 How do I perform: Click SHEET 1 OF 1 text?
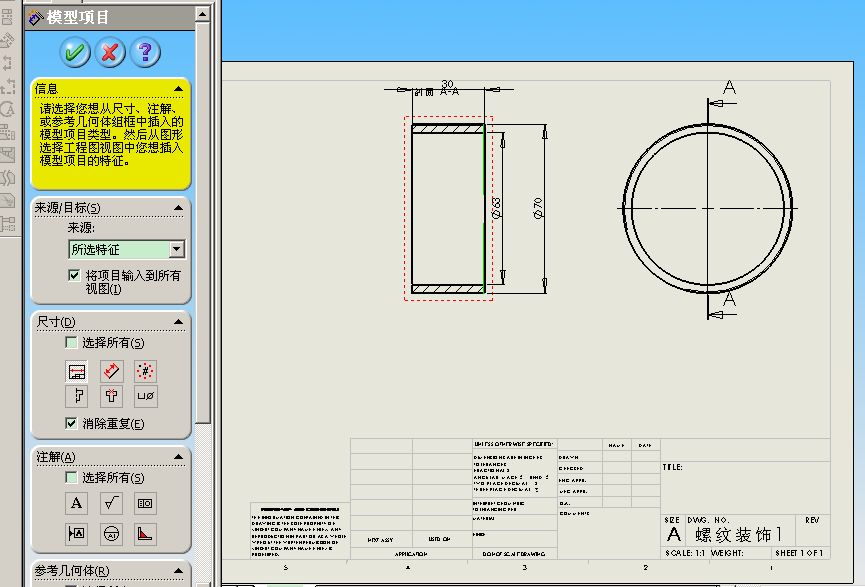click(x=799, y=553)
